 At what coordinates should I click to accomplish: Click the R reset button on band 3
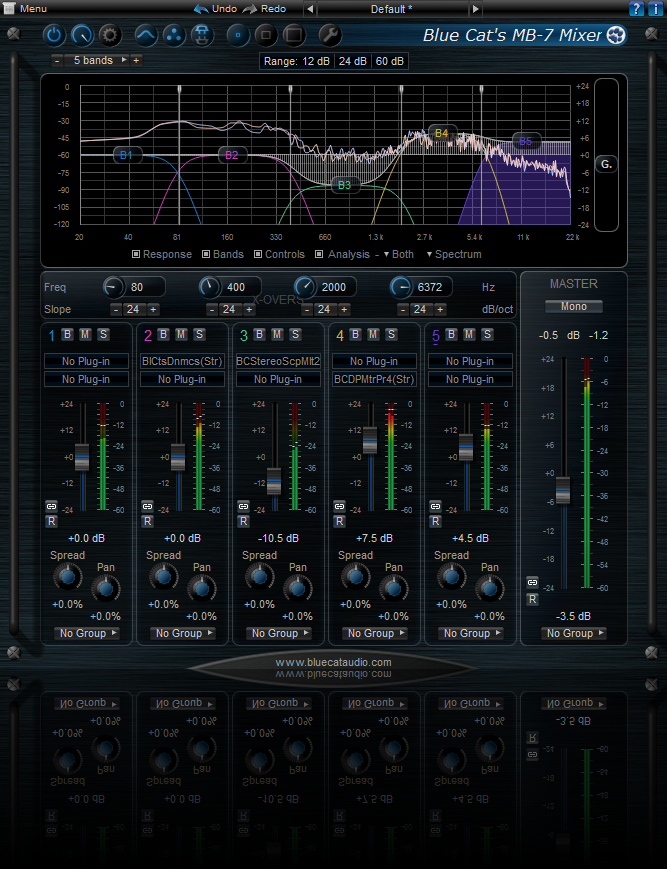click(x=243, y=521)
